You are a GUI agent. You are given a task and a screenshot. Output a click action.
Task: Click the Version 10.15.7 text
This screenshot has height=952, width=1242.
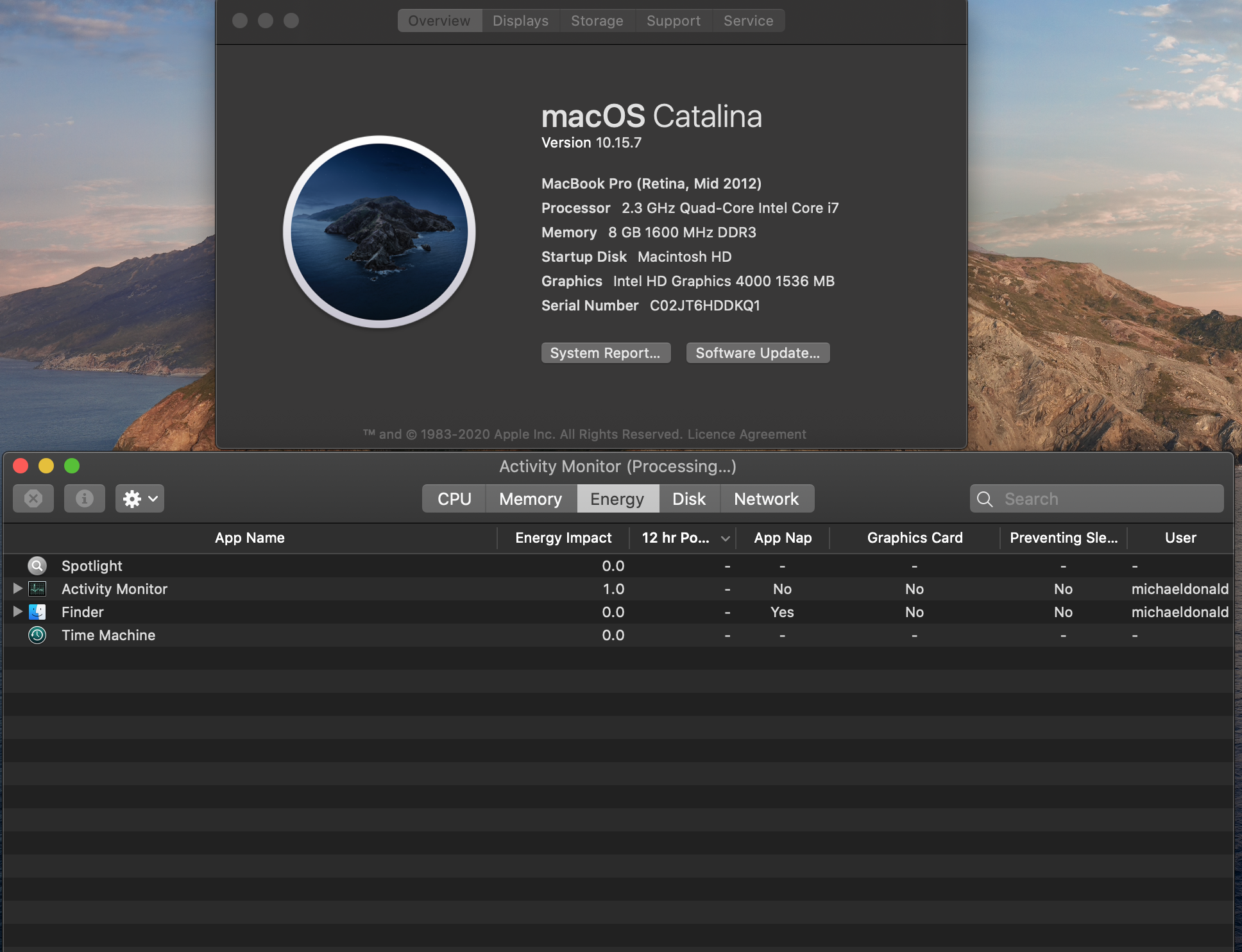point(591,142)
